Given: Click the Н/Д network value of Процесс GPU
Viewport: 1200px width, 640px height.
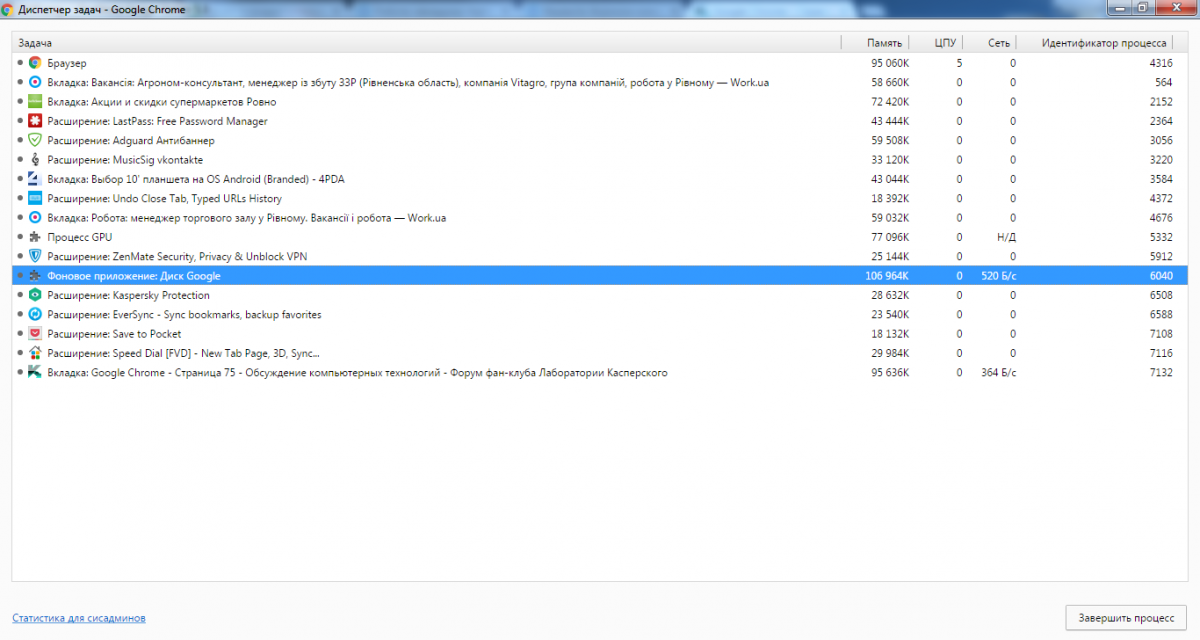Looking at the screenshot, I should pos(1006,237).
